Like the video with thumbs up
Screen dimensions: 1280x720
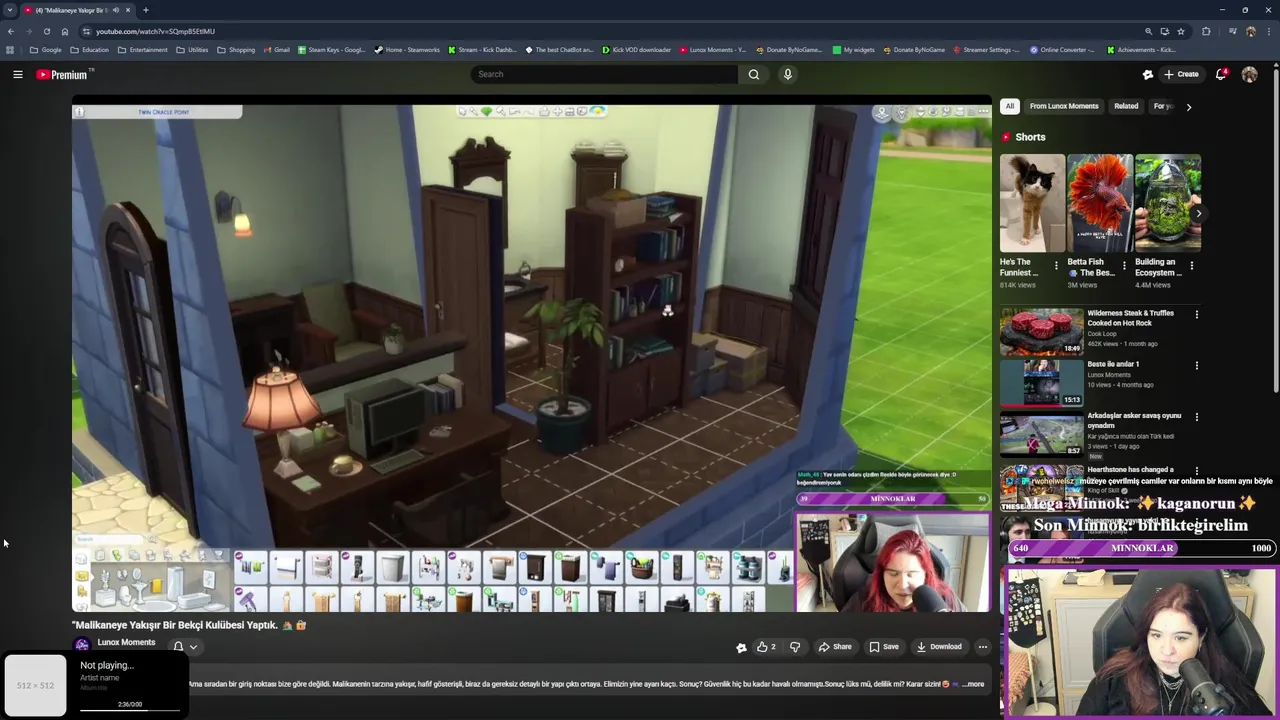[x=766, y=647]
